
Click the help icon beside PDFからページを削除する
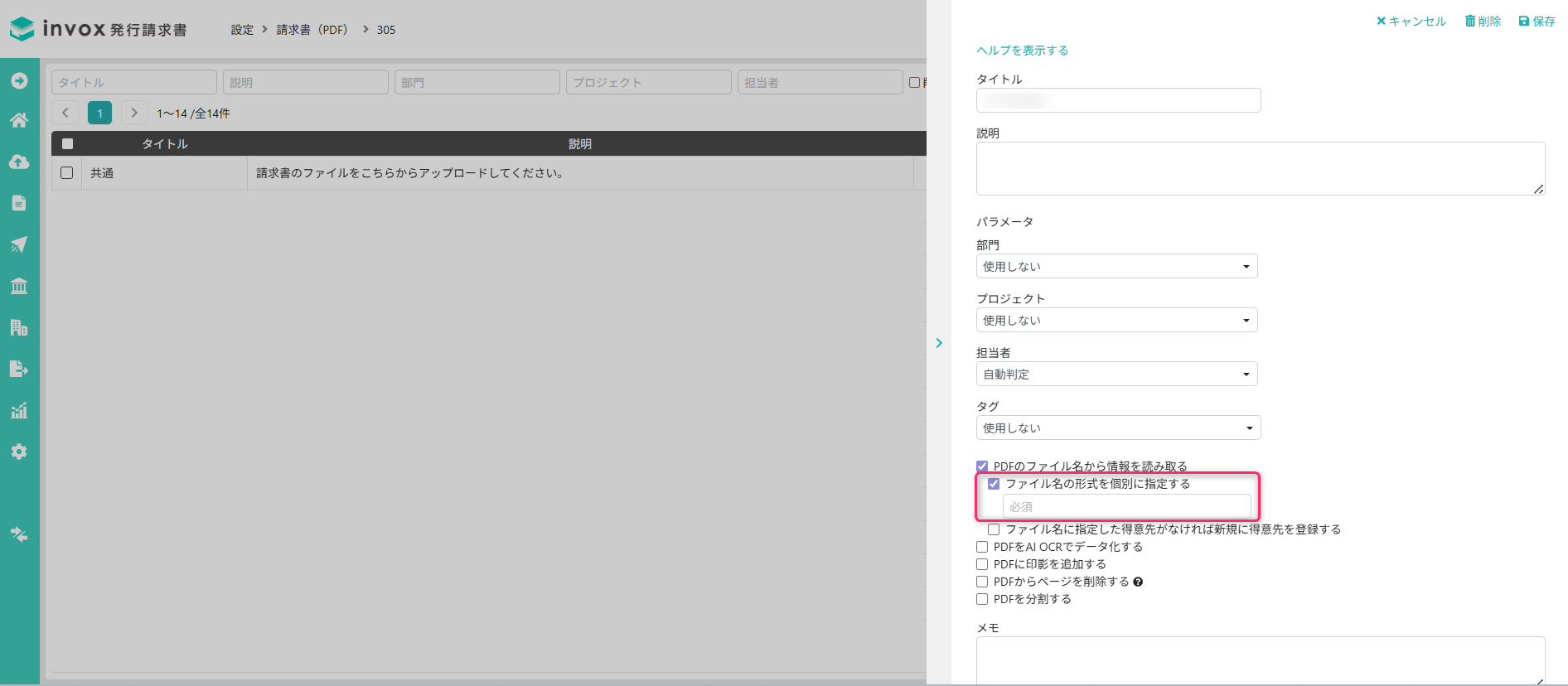(x=1138, y=582)
